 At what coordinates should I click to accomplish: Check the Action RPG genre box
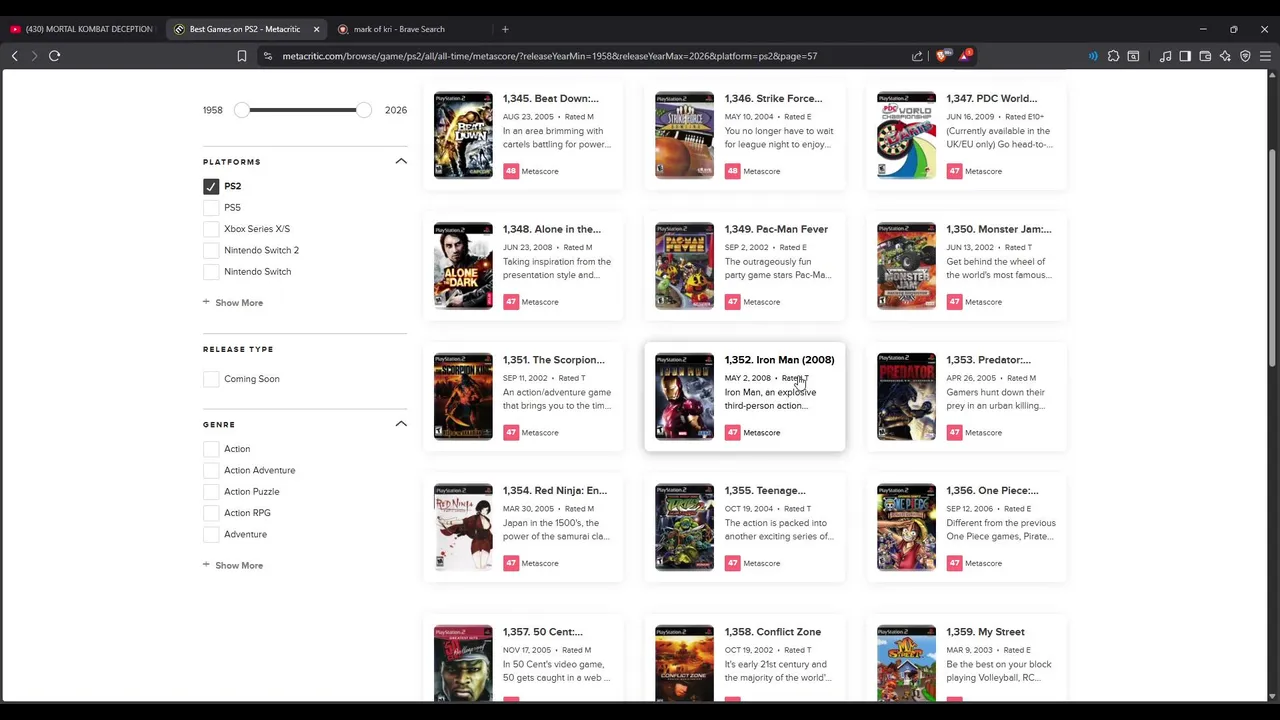pyautogui.click(x=211, y=513)
